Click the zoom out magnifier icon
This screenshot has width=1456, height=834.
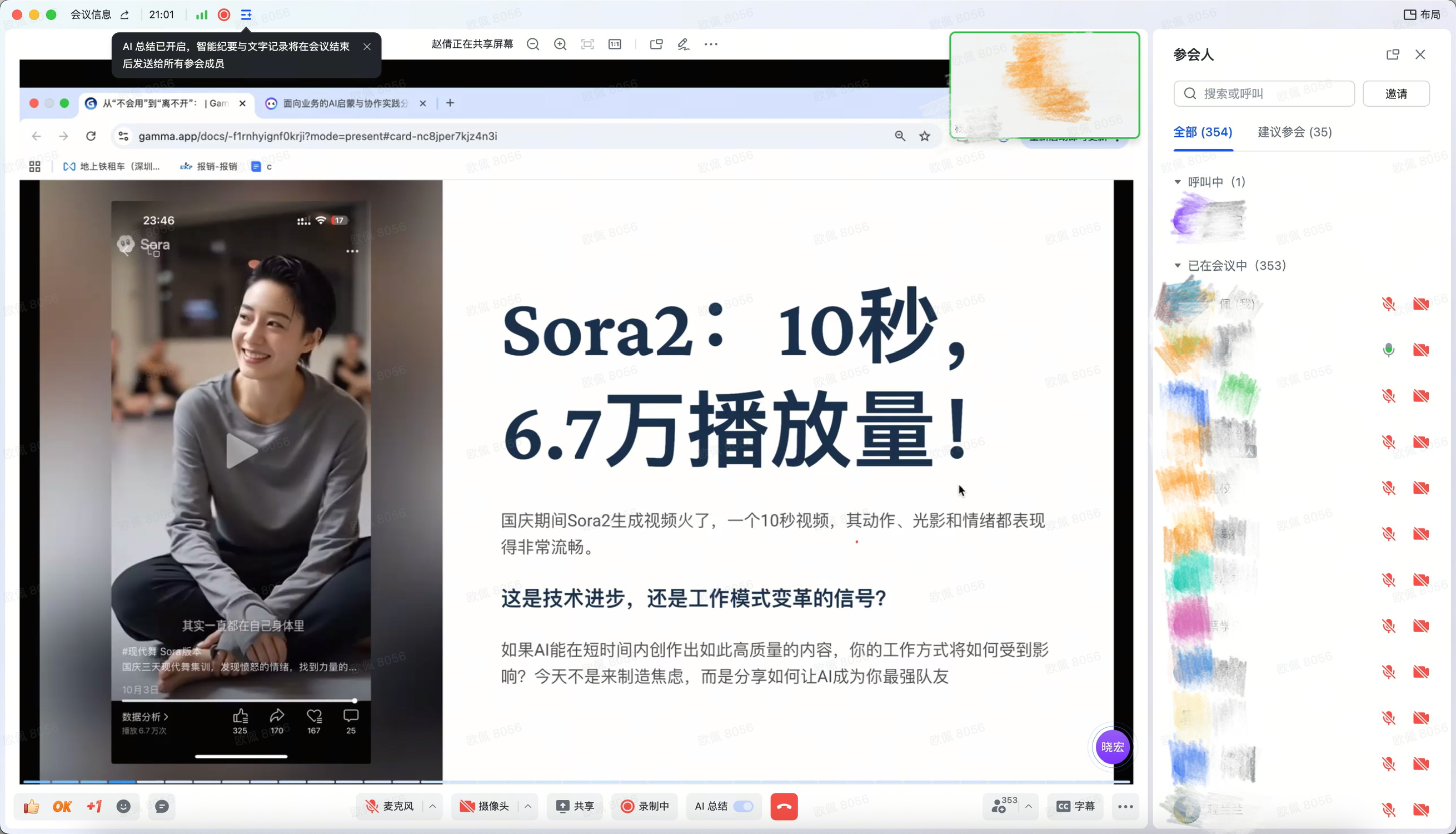click(533, 44)
